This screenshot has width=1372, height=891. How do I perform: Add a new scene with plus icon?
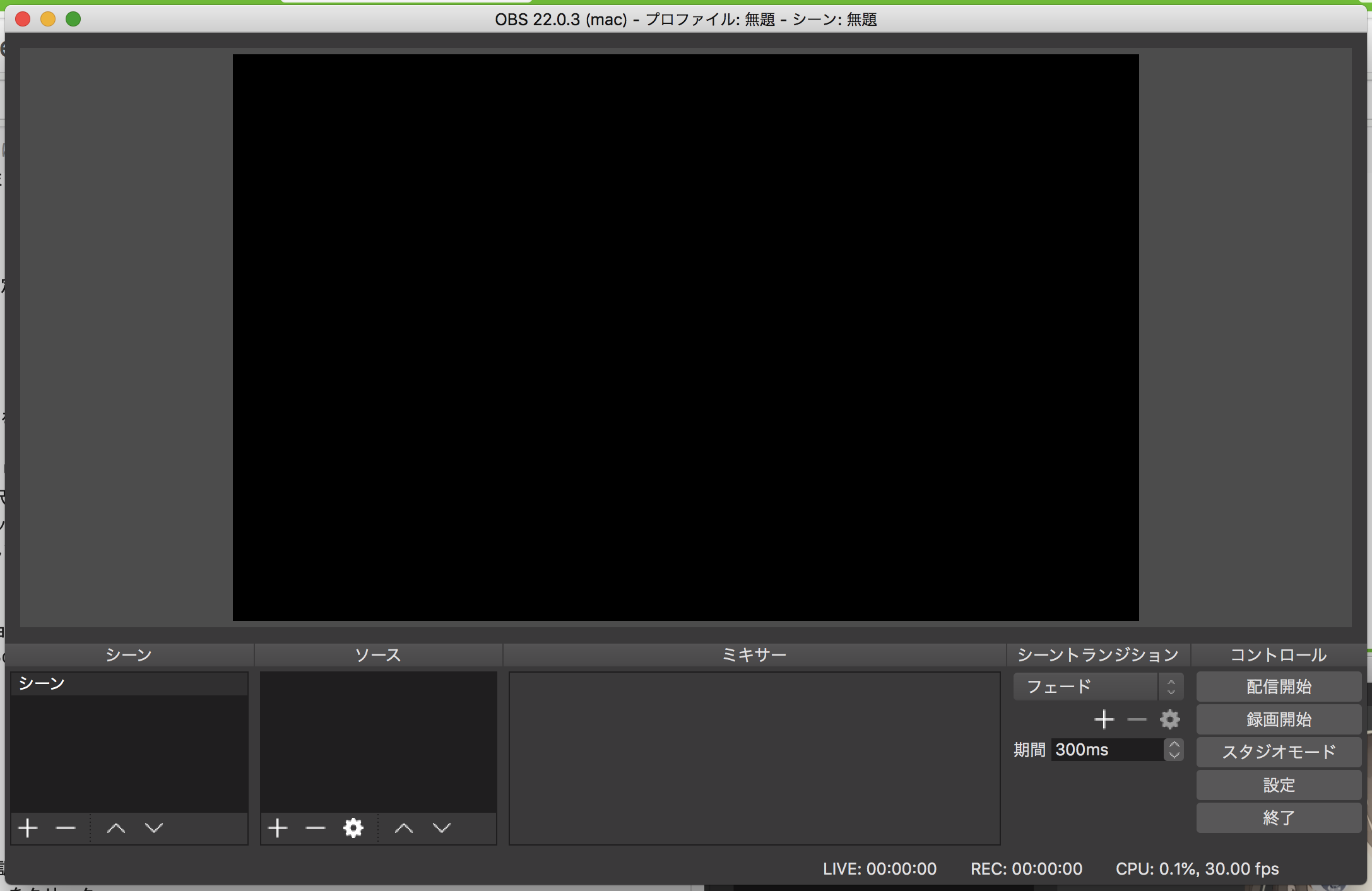pyautogui.click(x=28, y=828)
